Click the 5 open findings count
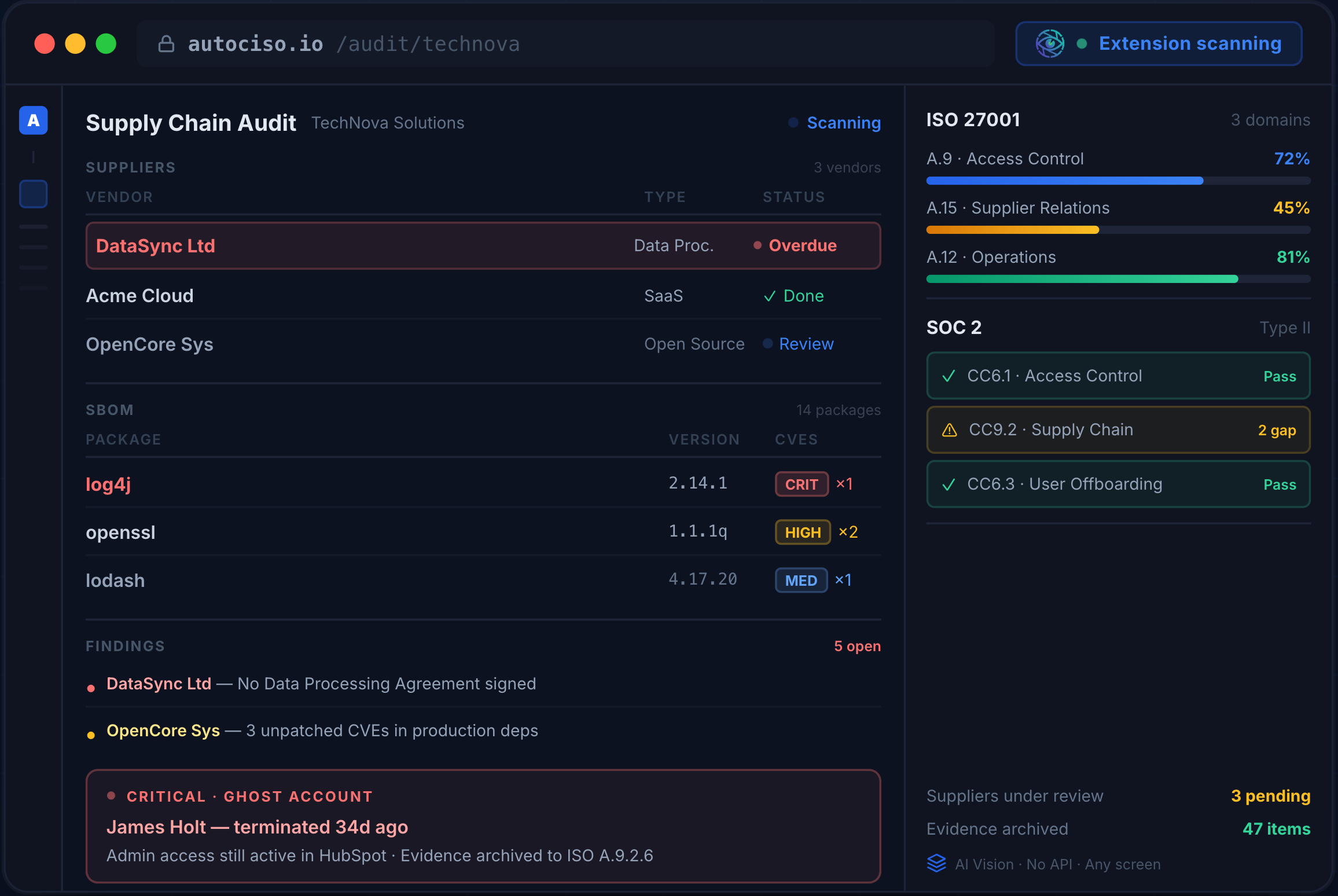 tap(857, 646)
